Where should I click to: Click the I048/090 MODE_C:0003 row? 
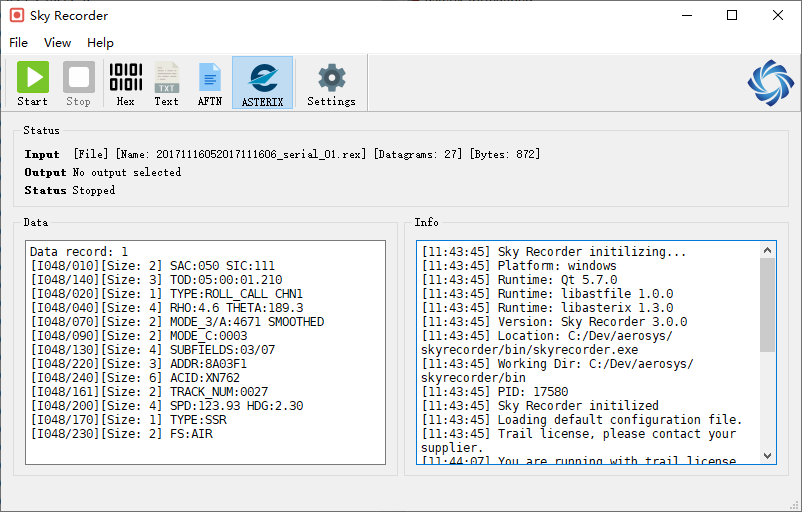[139, 336]
